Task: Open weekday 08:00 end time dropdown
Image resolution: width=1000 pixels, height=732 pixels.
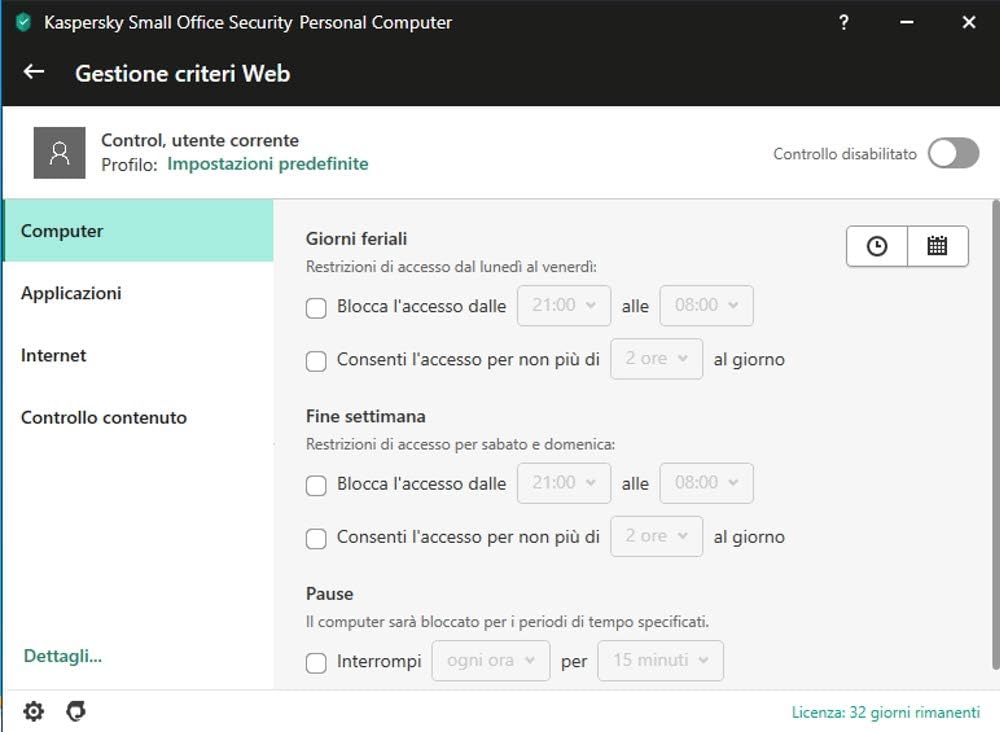Action: [706, 306]
